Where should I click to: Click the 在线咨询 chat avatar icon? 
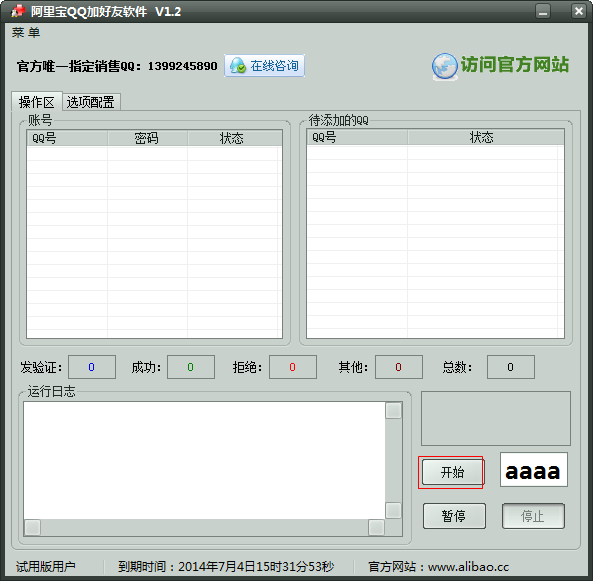238,65
